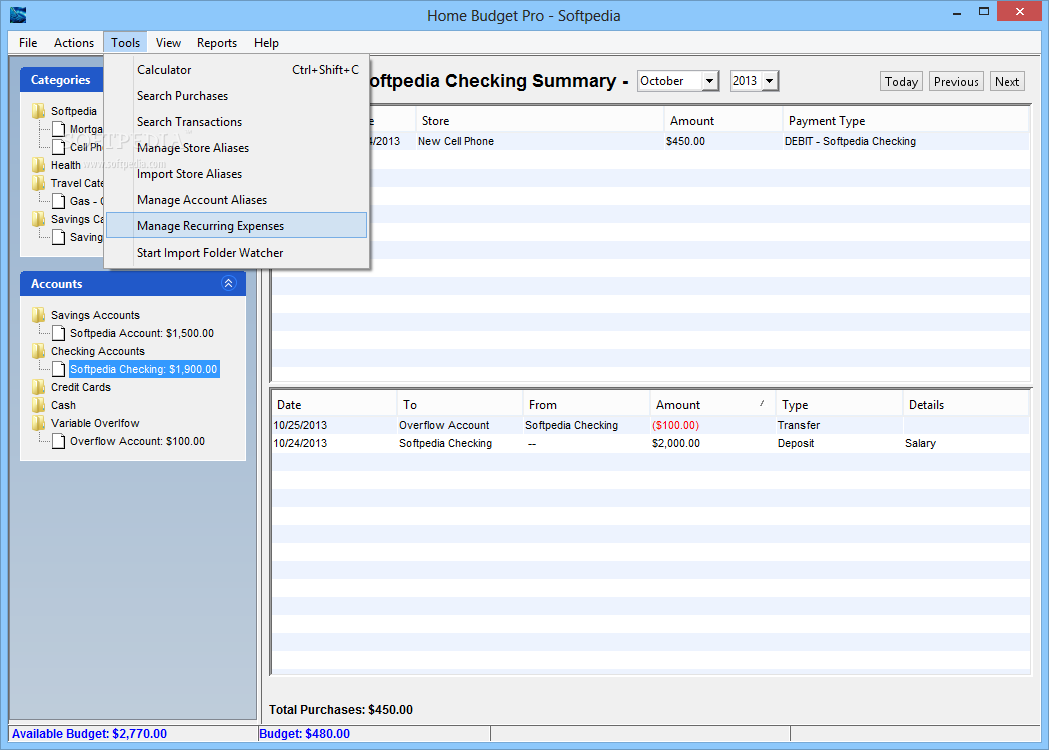The width and height of the screenshot is (1049, 750).
Task: Click the Softpedia category folder icon
Action: (38, 111)
